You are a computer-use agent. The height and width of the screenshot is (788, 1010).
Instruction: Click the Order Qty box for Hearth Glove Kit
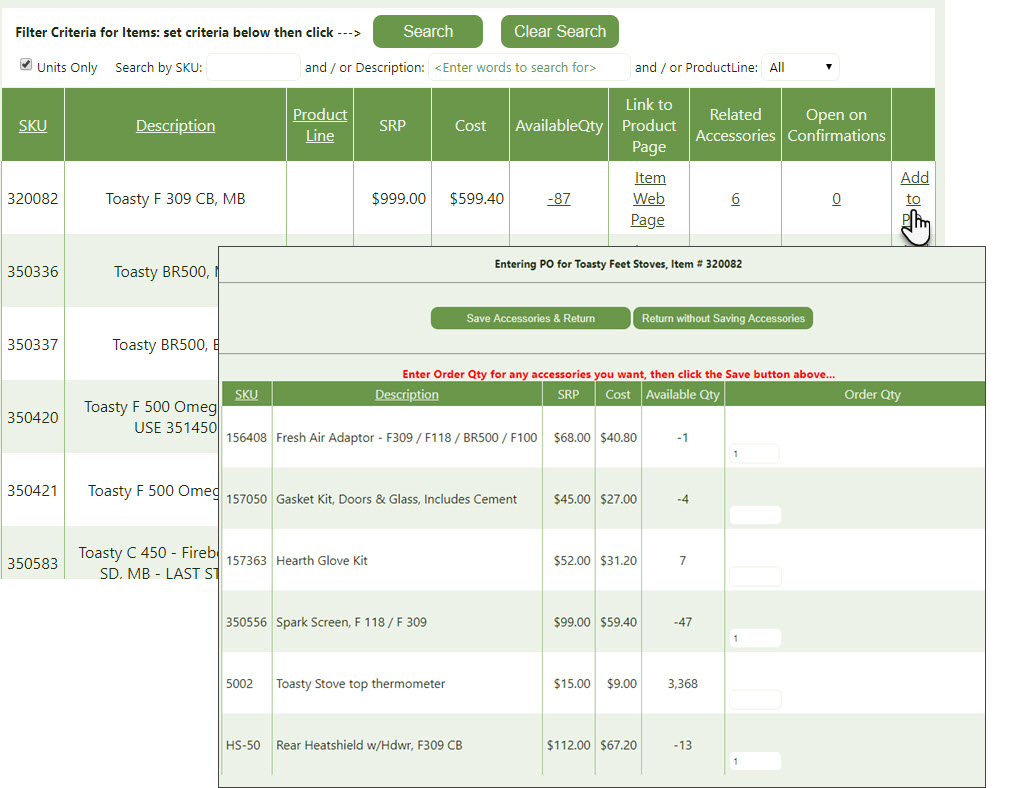[754, 576]
